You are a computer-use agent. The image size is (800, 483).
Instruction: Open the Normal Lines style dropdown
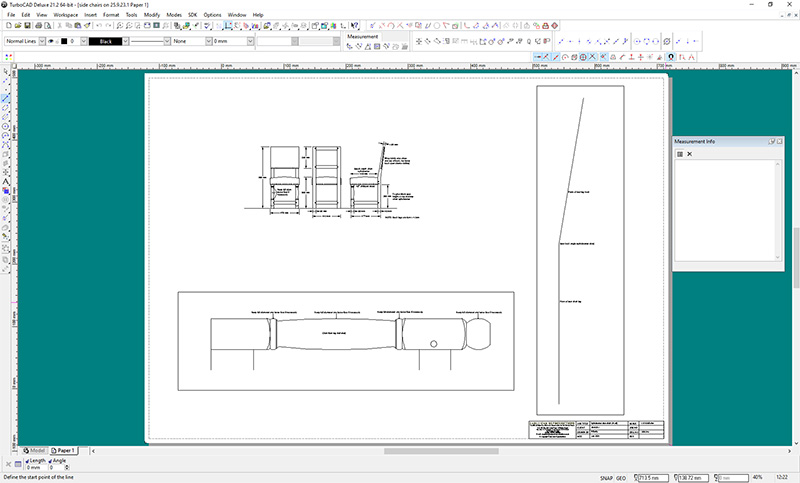pos(42,42)
